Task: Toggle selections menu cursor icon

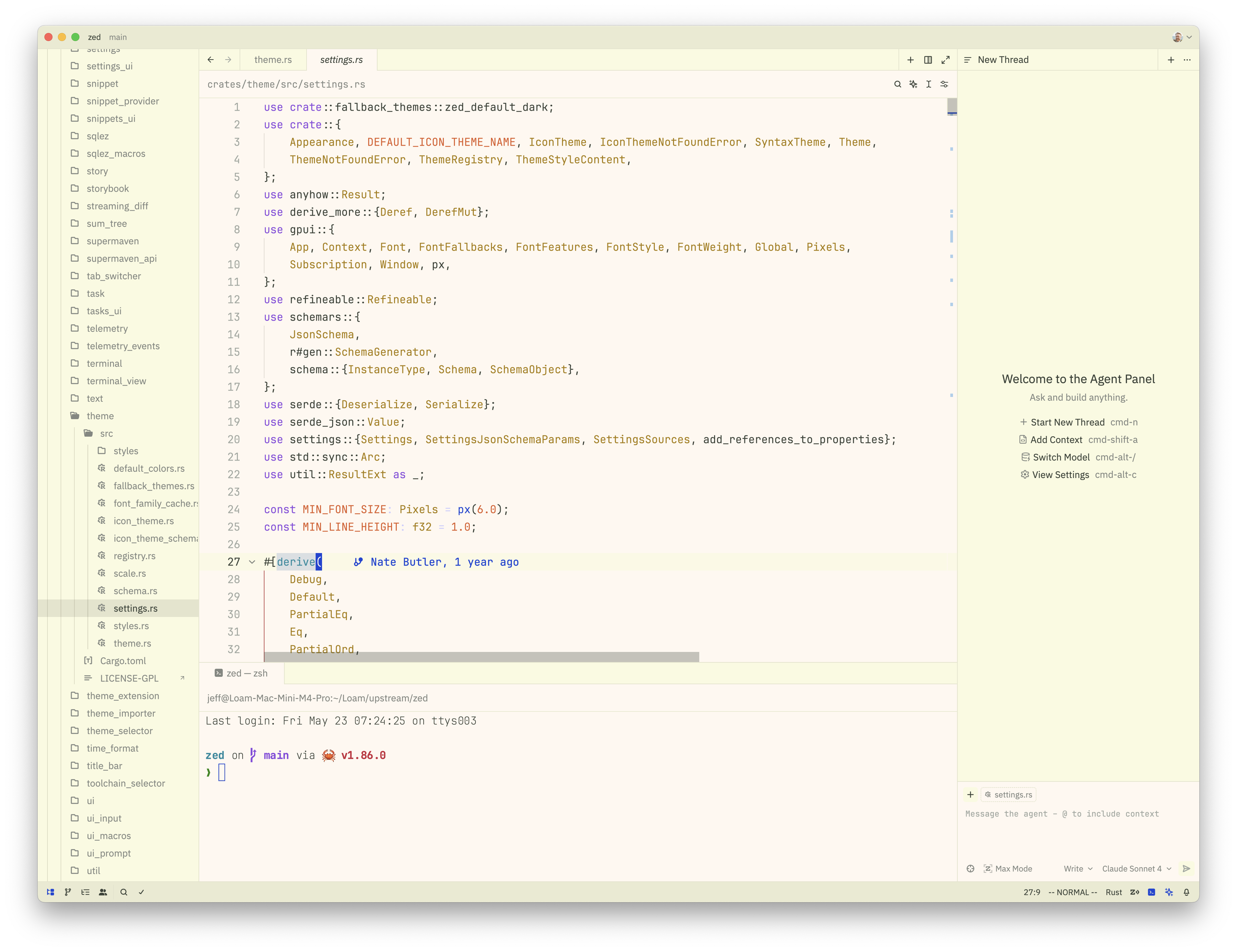Action: point(929,84)
